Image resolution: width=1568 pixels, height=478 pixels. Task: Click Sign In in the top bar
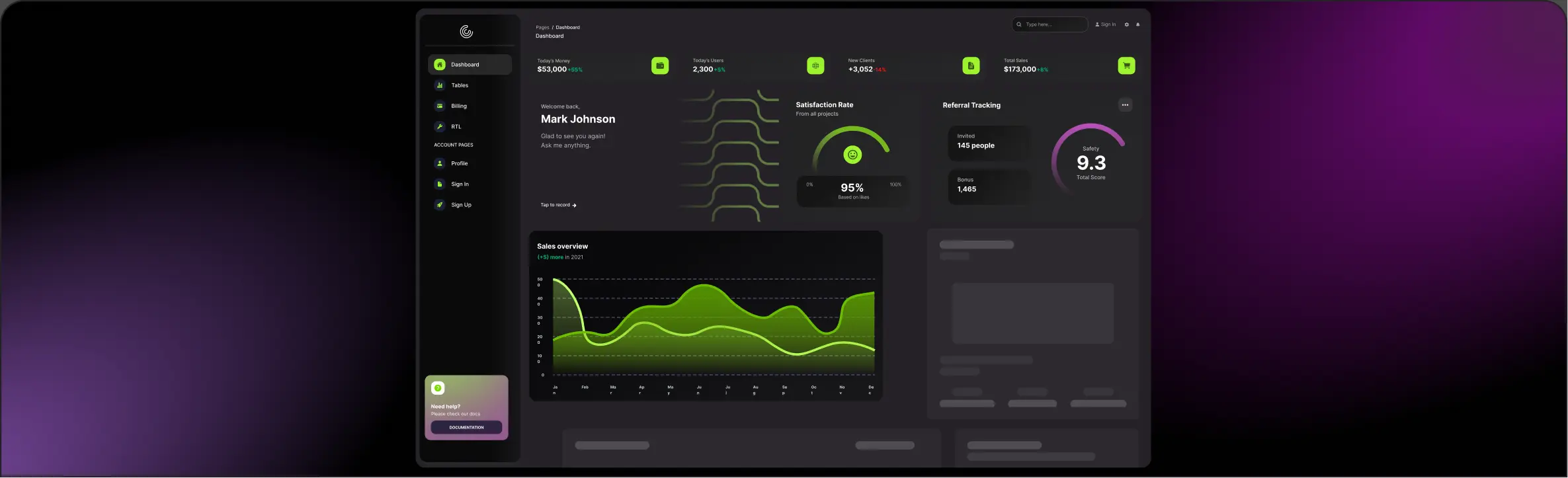(1105, 24)
